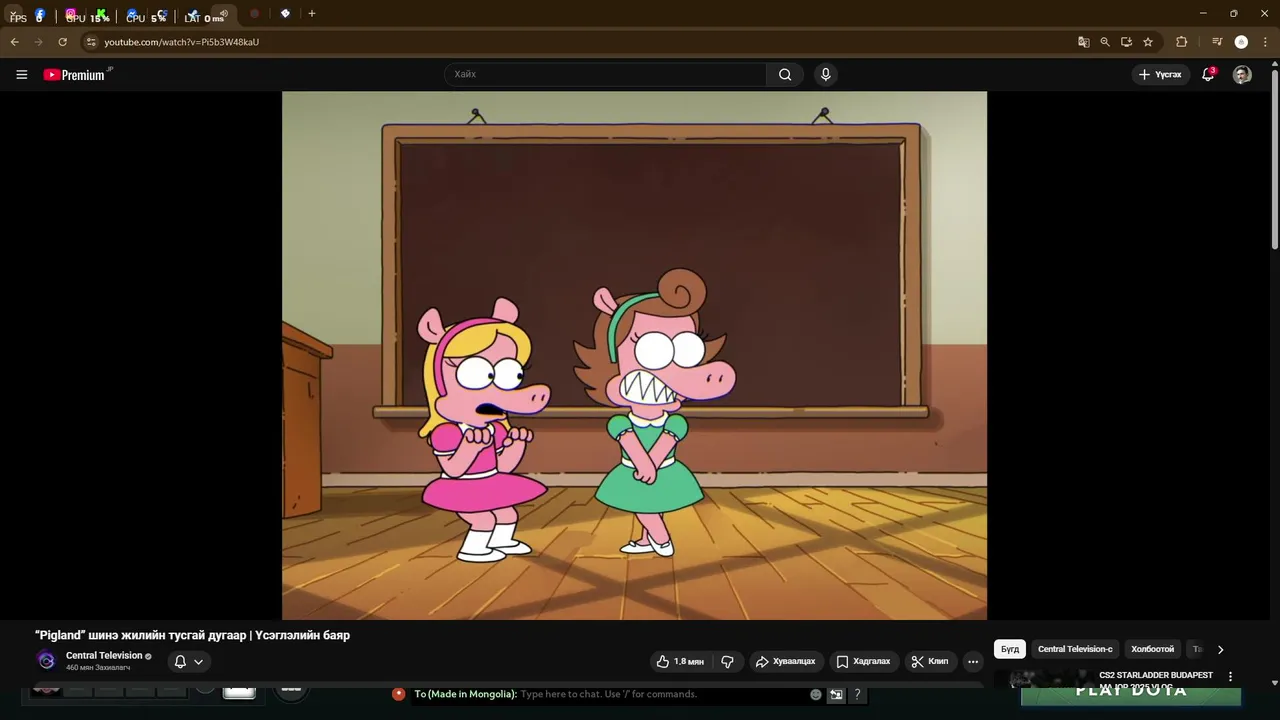
Task: Click the search magnifier button
Action: [x=785, y=74]
